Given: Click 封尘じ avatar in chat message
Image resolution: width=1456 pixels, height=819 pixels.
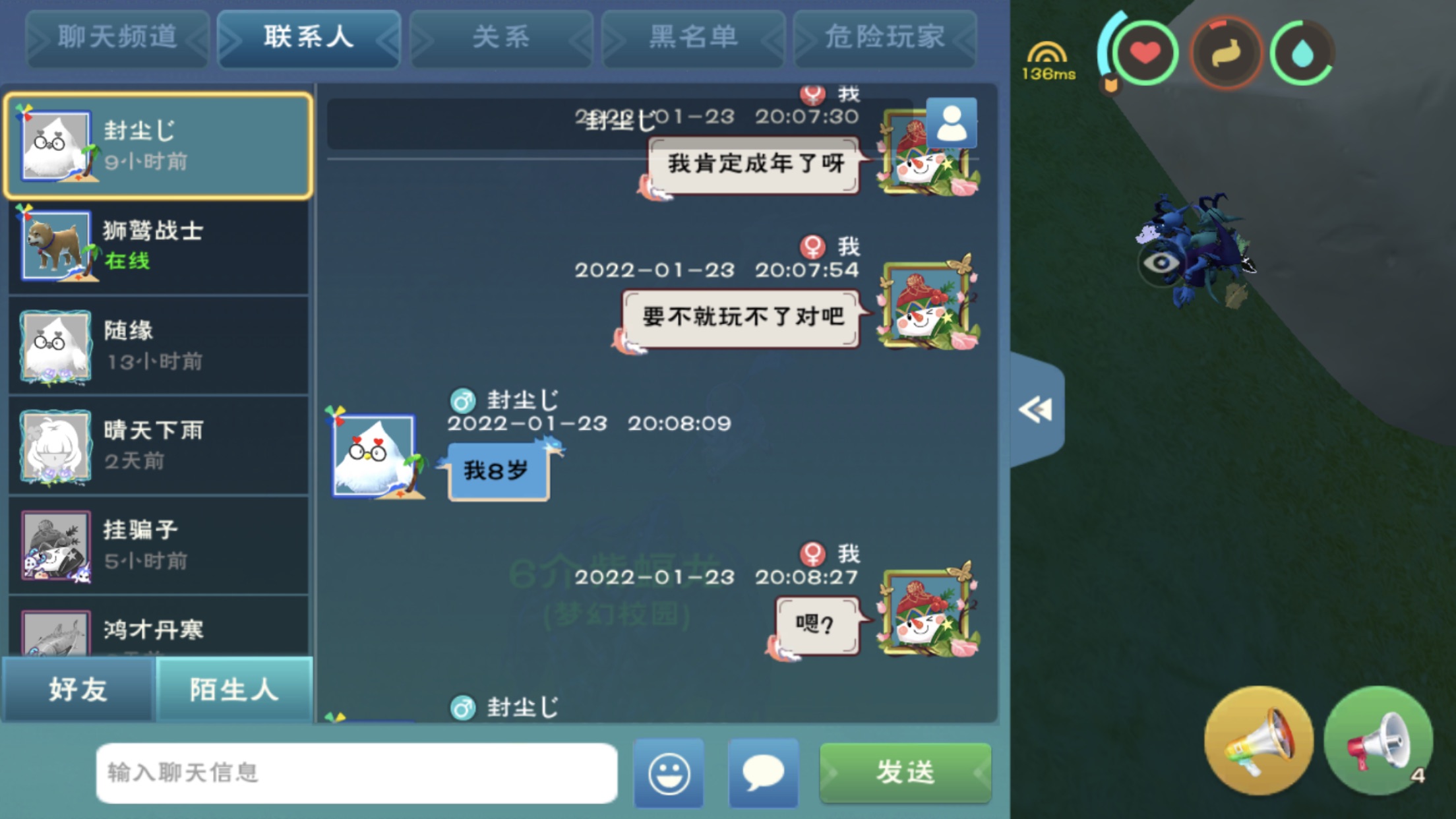Looking at the screenshot, I should [x=374, y=454].
